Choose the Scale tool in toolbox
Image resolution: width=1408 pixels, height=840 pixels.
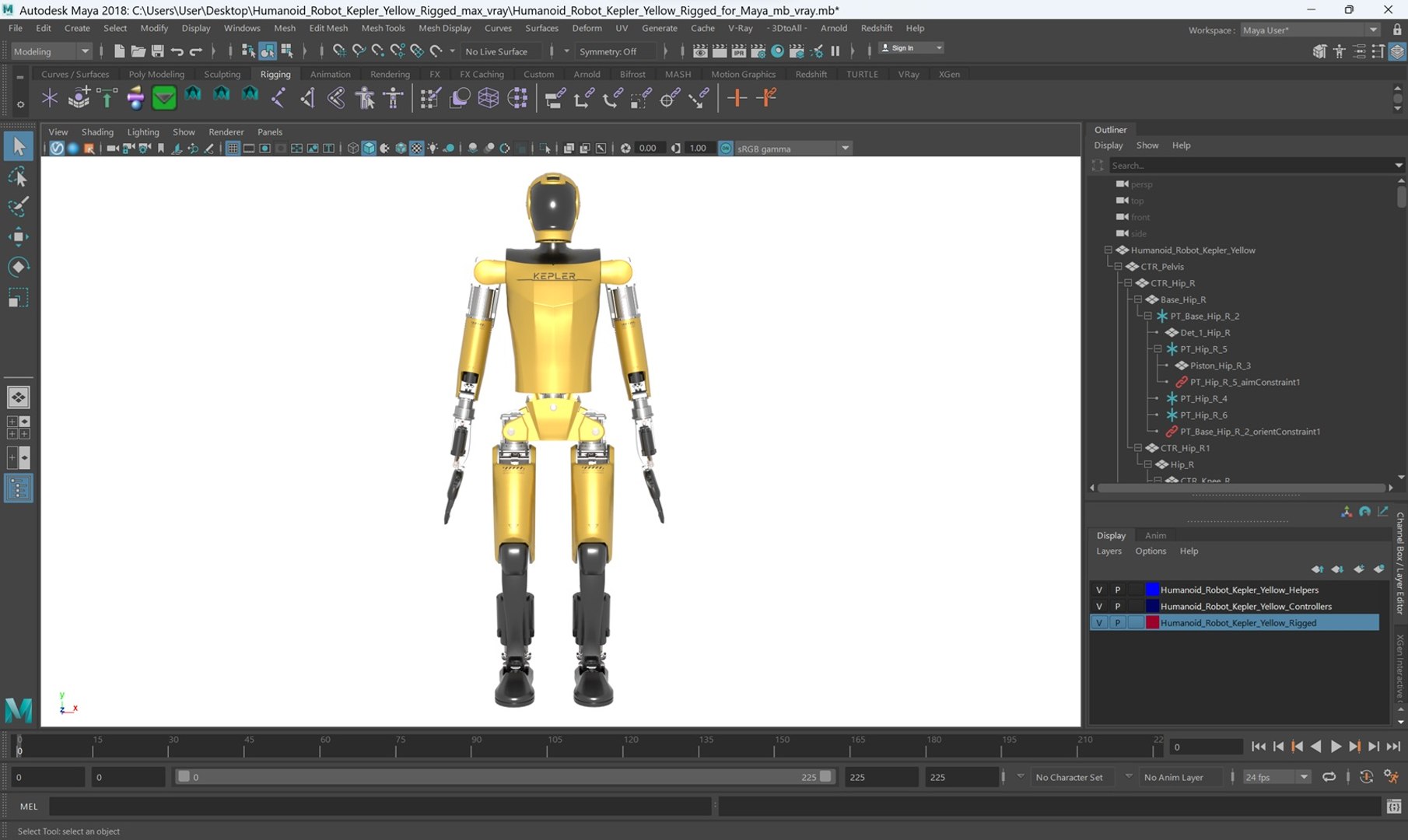19,298
